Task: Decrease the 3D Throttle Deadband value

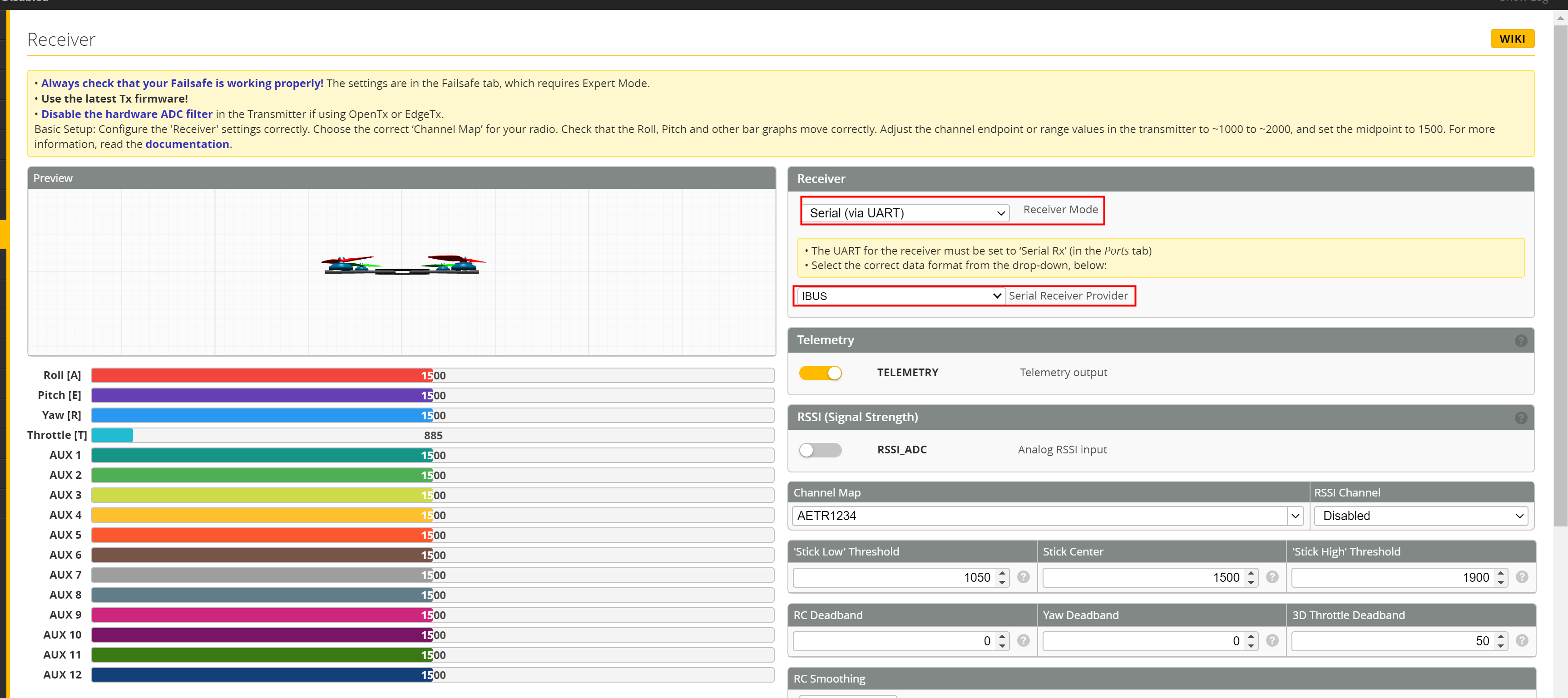Action: pos(1500,646)
